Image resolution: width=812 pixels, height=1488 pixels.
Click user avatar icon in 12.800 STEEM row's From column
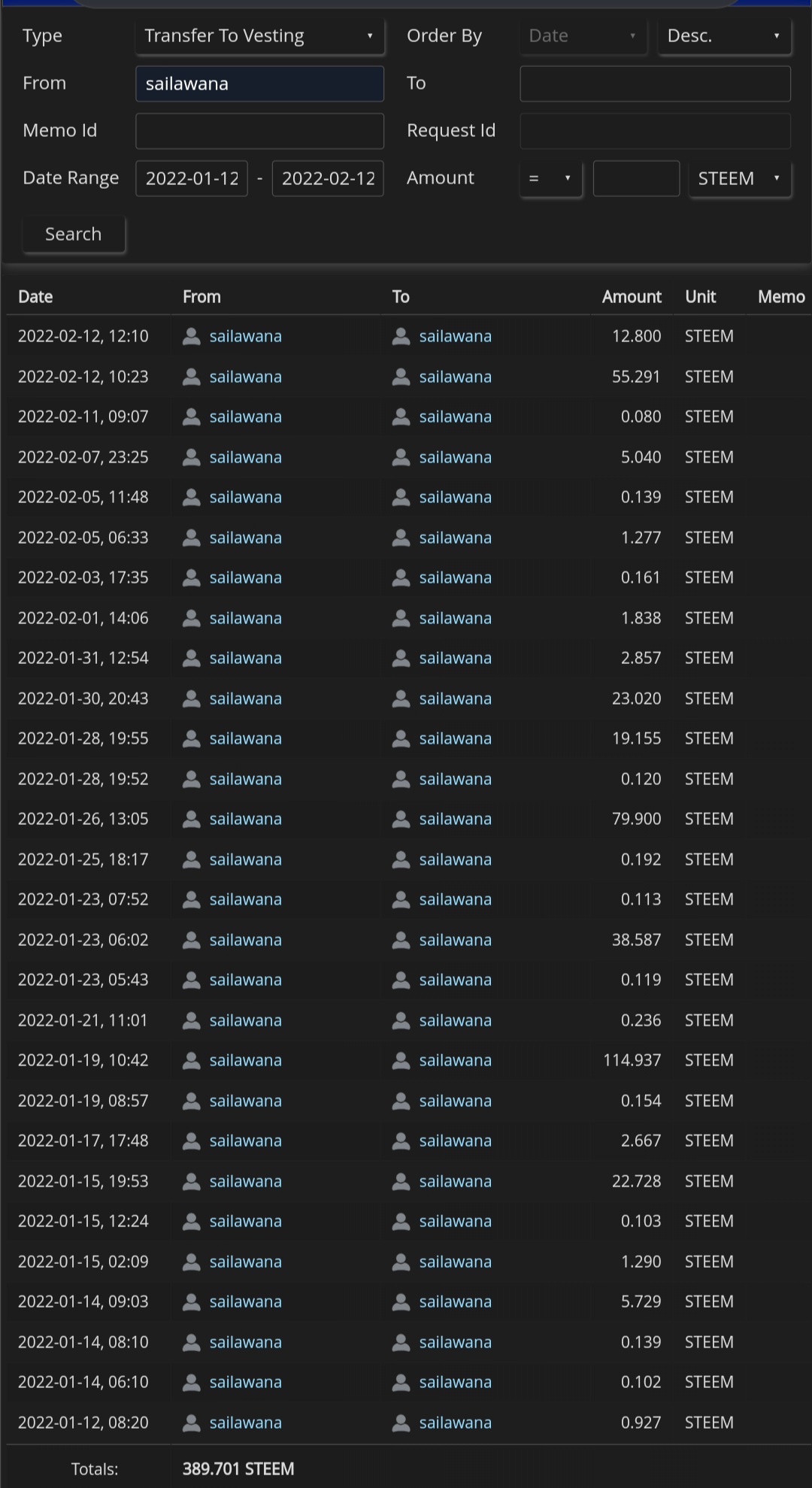tap(192, 336)
